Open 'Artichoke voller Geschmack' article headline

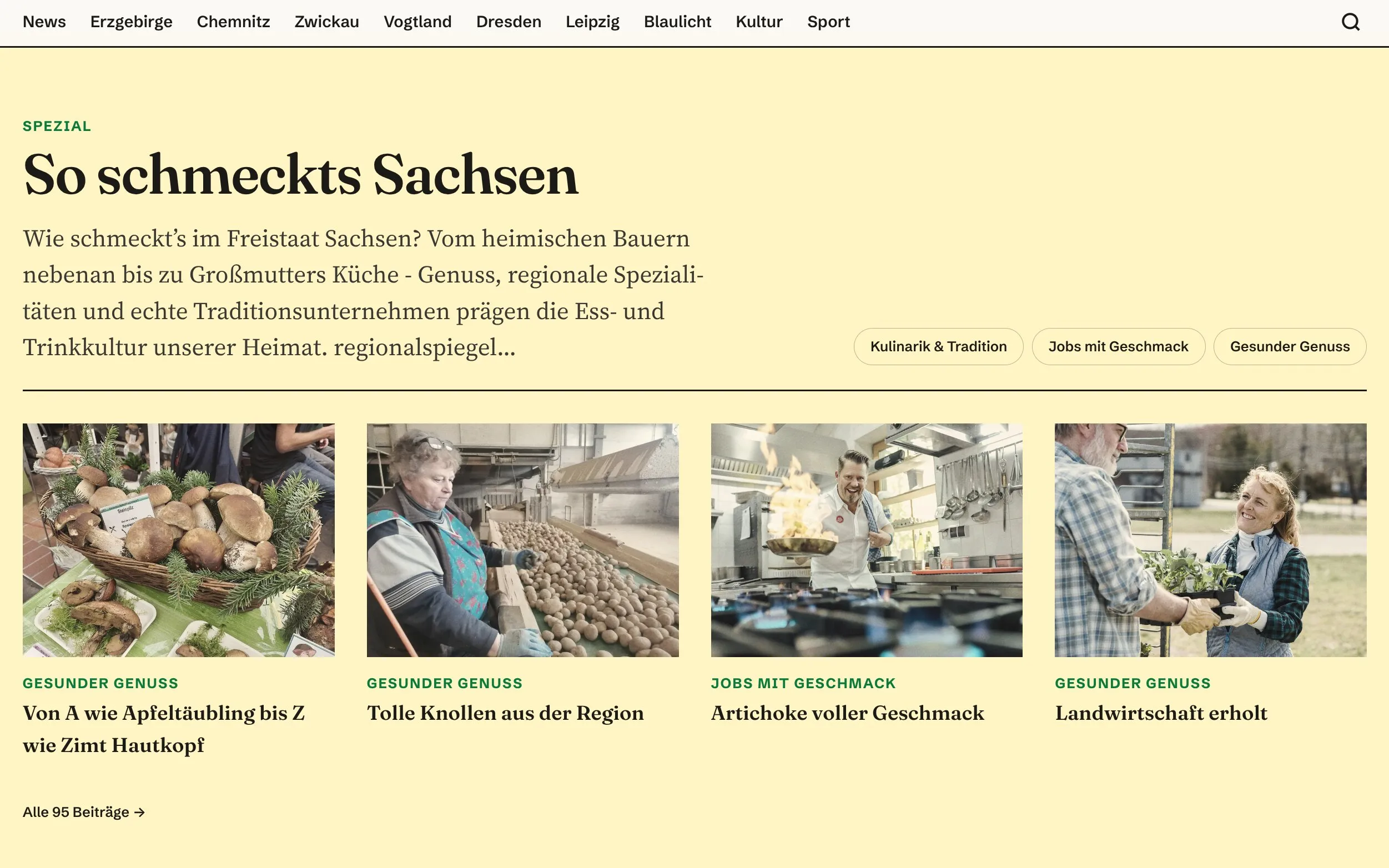(x=848, y=713)
